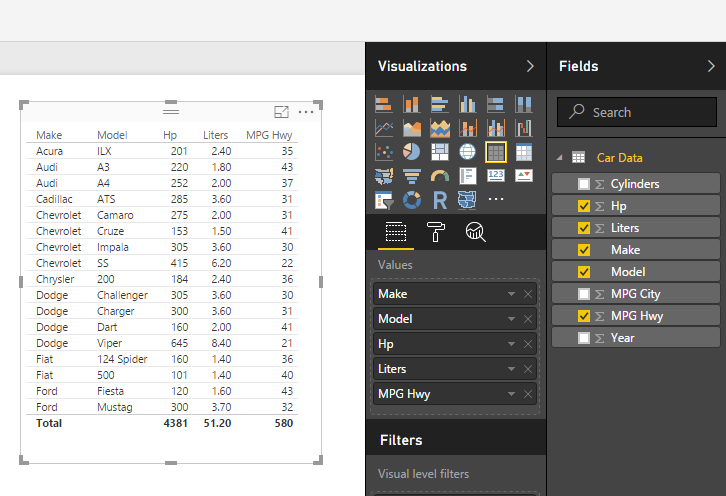Image resolution: width=726 pixels, height=496 pixels.
Task: Click the highlighted Table visualization icon
Action: (x=495, y=152)
